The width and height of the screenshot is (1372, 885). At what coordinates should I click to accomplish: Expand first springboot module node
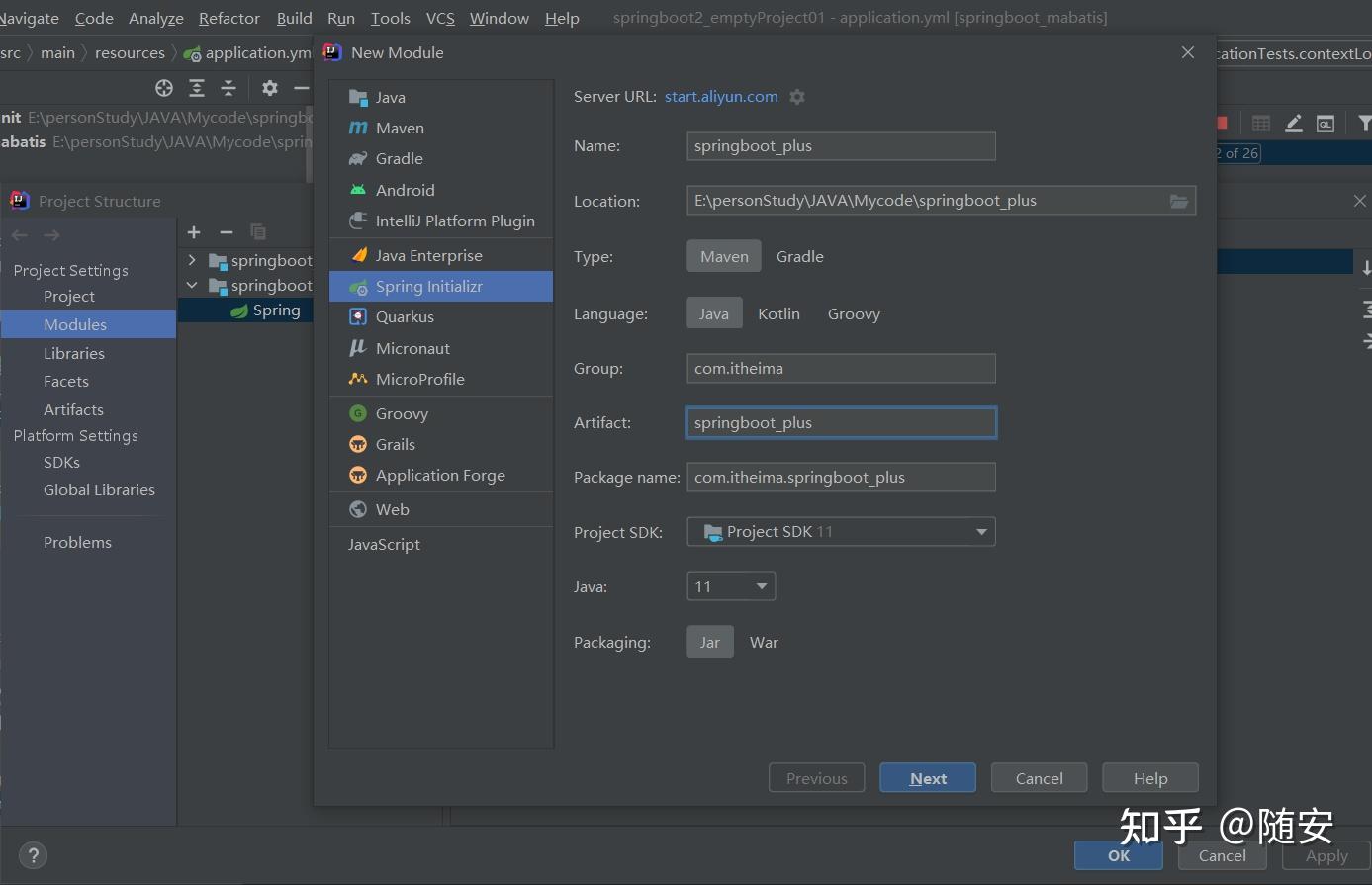click(x=192, y=260)
